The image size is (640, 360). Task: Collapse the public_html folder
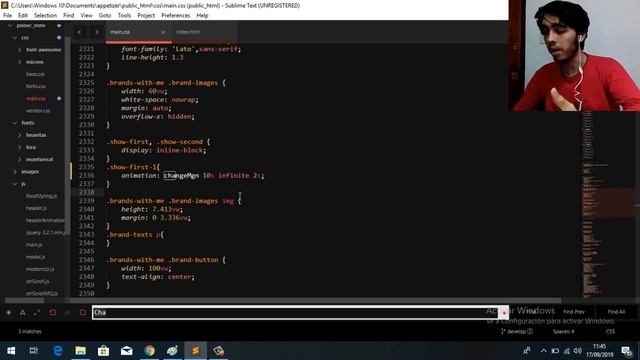tap(10, 26)
